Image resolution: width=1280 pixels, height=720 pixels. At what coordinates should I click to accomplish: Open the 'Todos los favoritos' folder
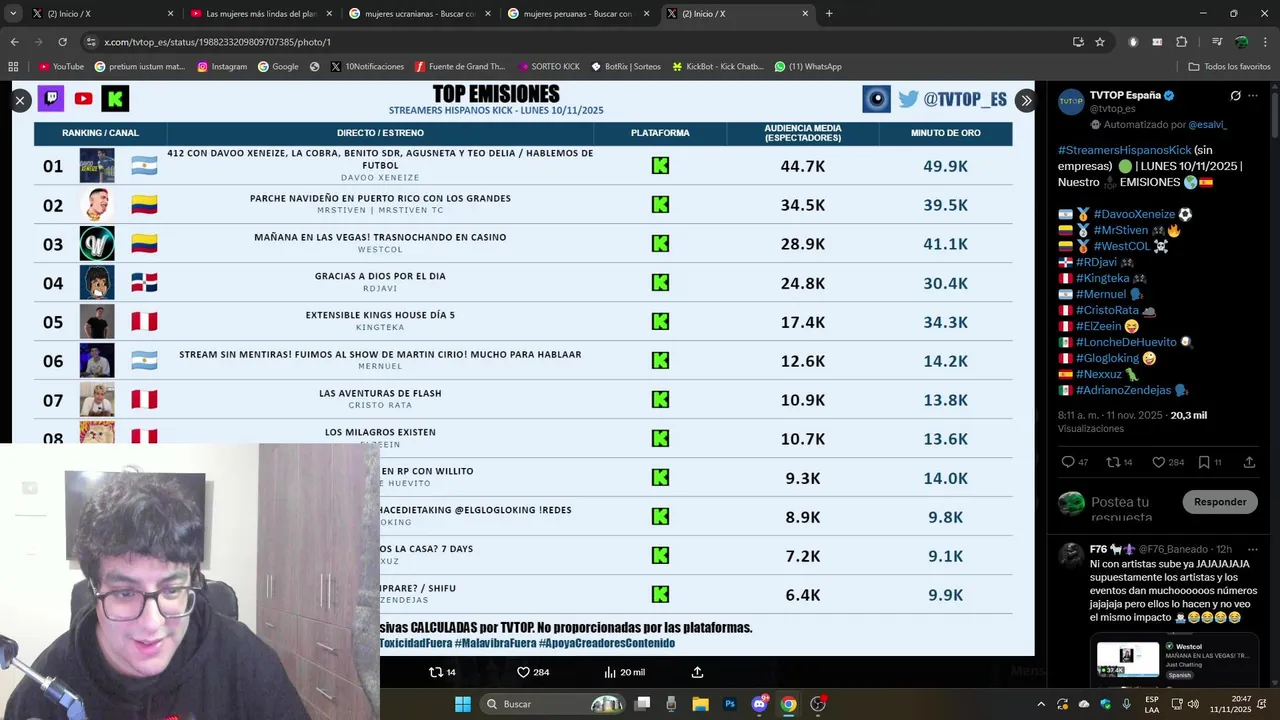[x=1229, y=67]
